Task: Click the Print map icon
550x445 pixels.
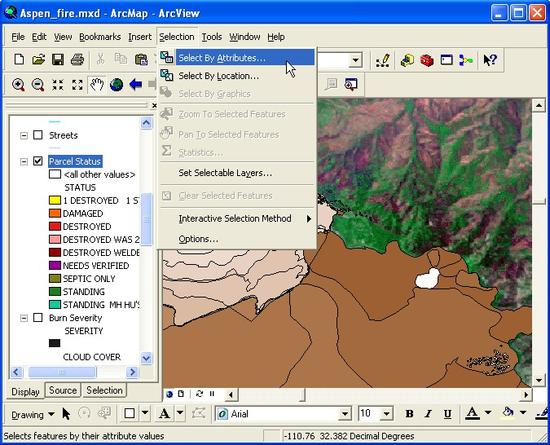Action: (78, 60)
